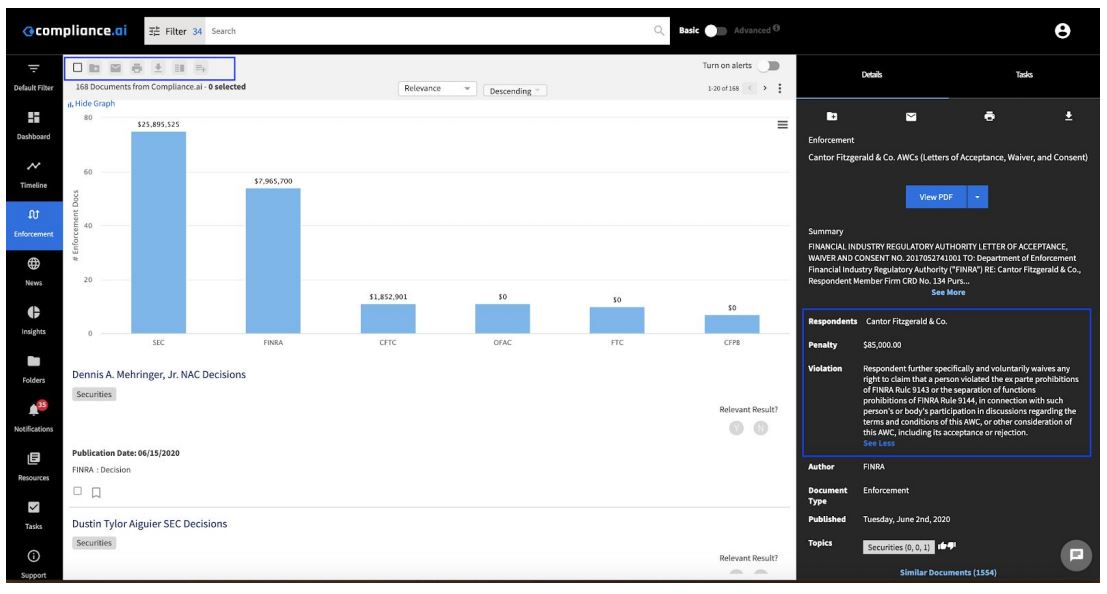Screen dimensions: 1107x594
Task: Click into the Search input field
Action: tap(431, 31)
